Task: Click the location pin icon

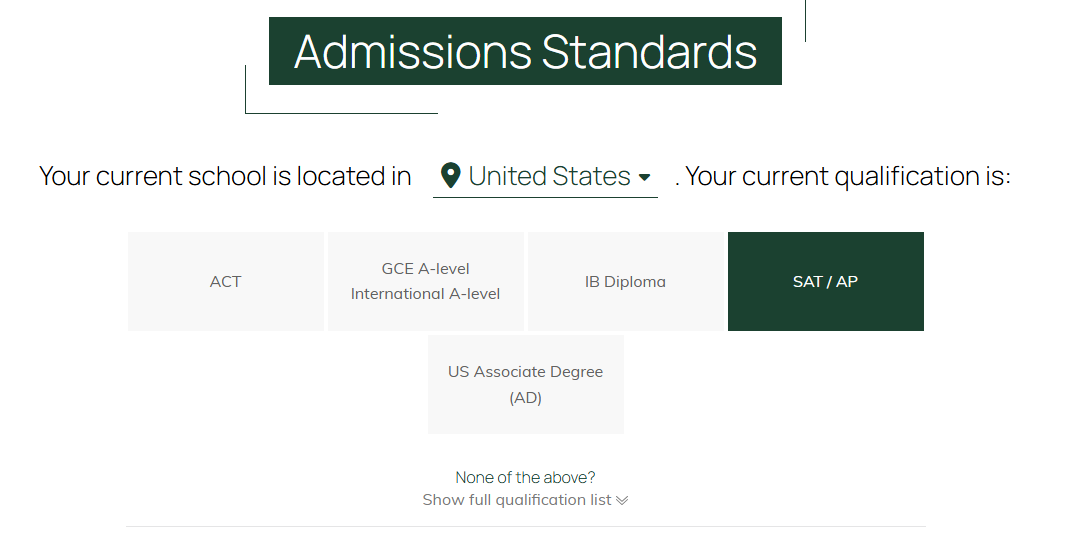Action: (x=451, y=177)
